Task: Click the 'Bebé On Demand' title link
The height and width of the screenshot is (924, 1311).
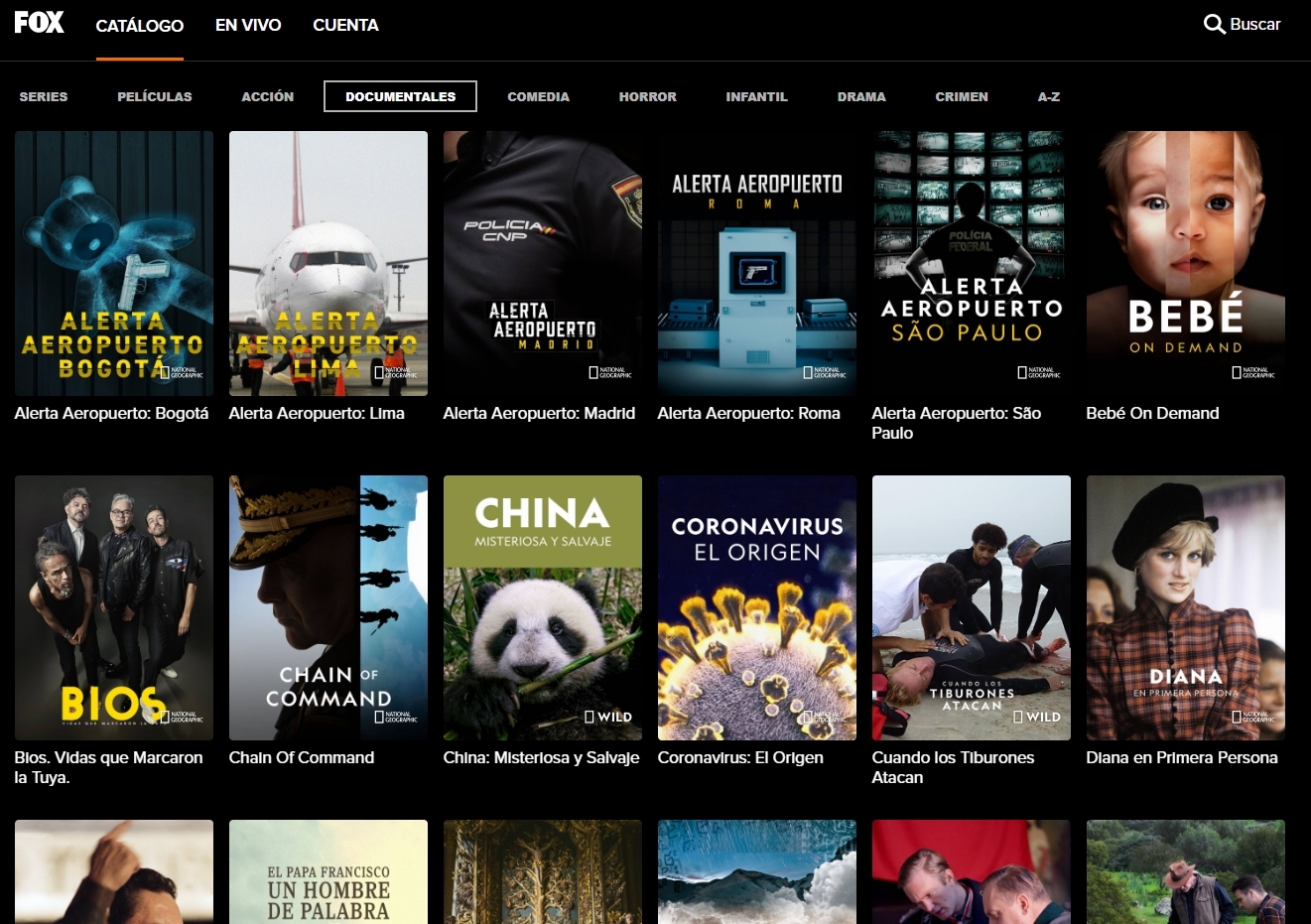Action: coord(1153,414)
